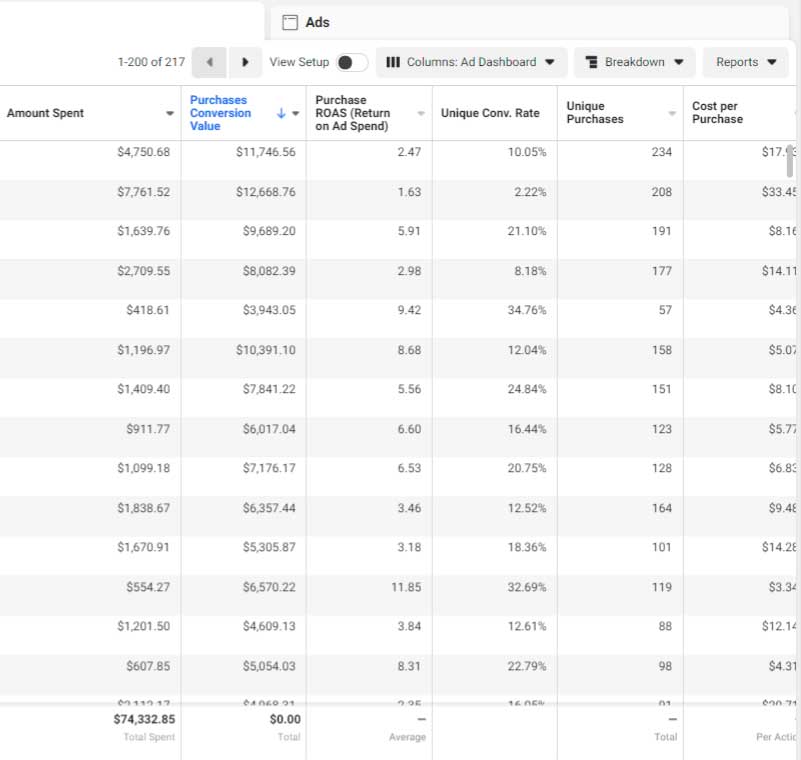Select conversion value $5,305.87 cell

tap(269, 548)
